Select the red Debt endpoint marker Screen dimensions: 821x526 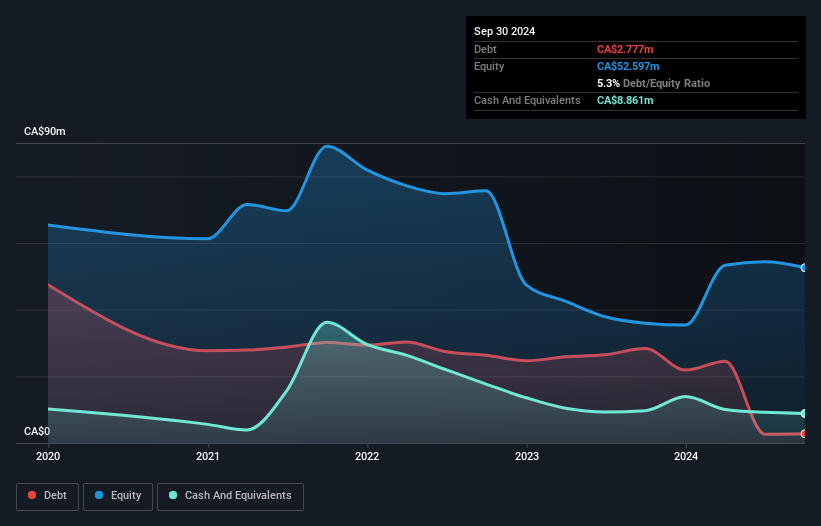click(x=804, y=434)
